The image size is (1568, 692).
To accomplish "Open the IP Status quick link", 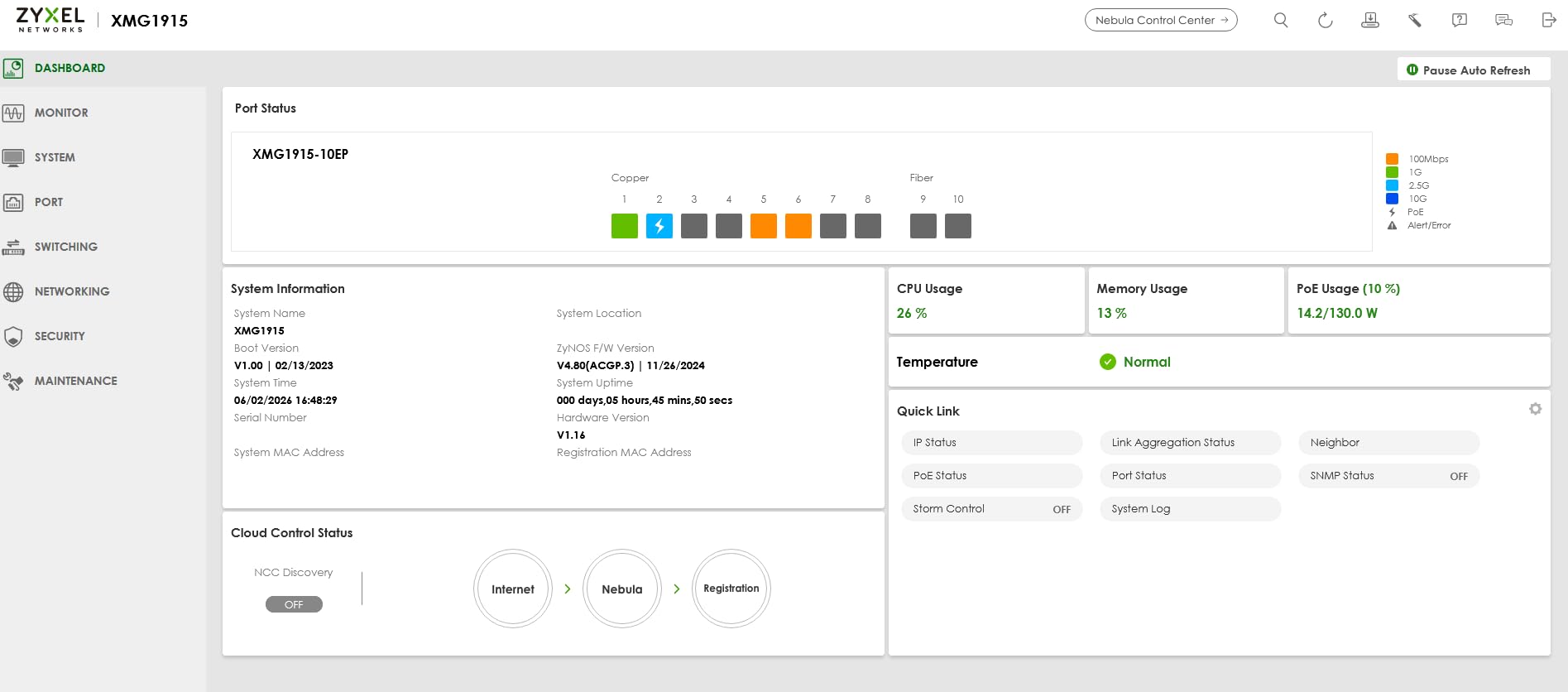I will 991,443.
